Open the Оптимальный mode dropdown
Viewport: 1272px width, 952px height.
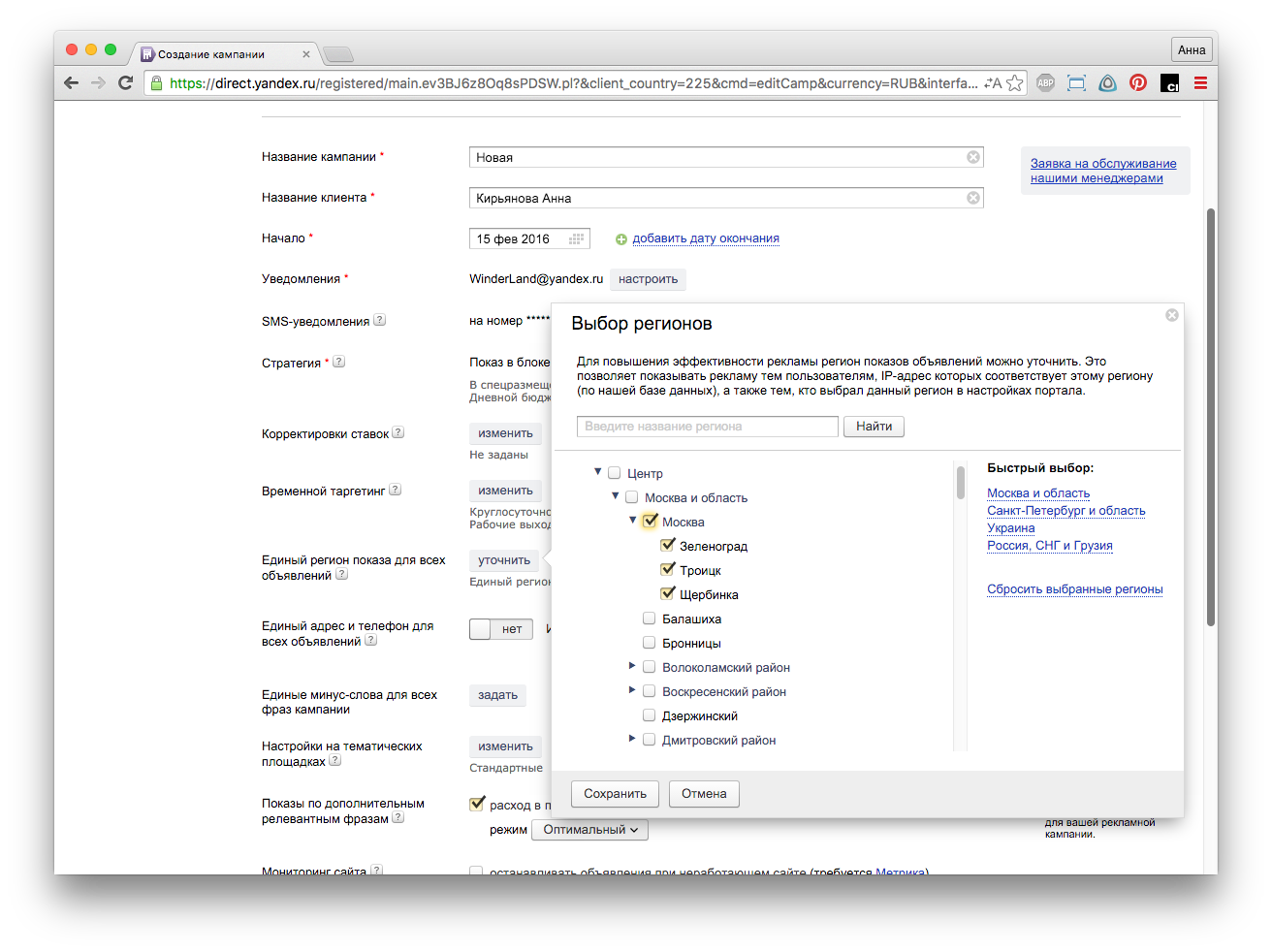589,830
